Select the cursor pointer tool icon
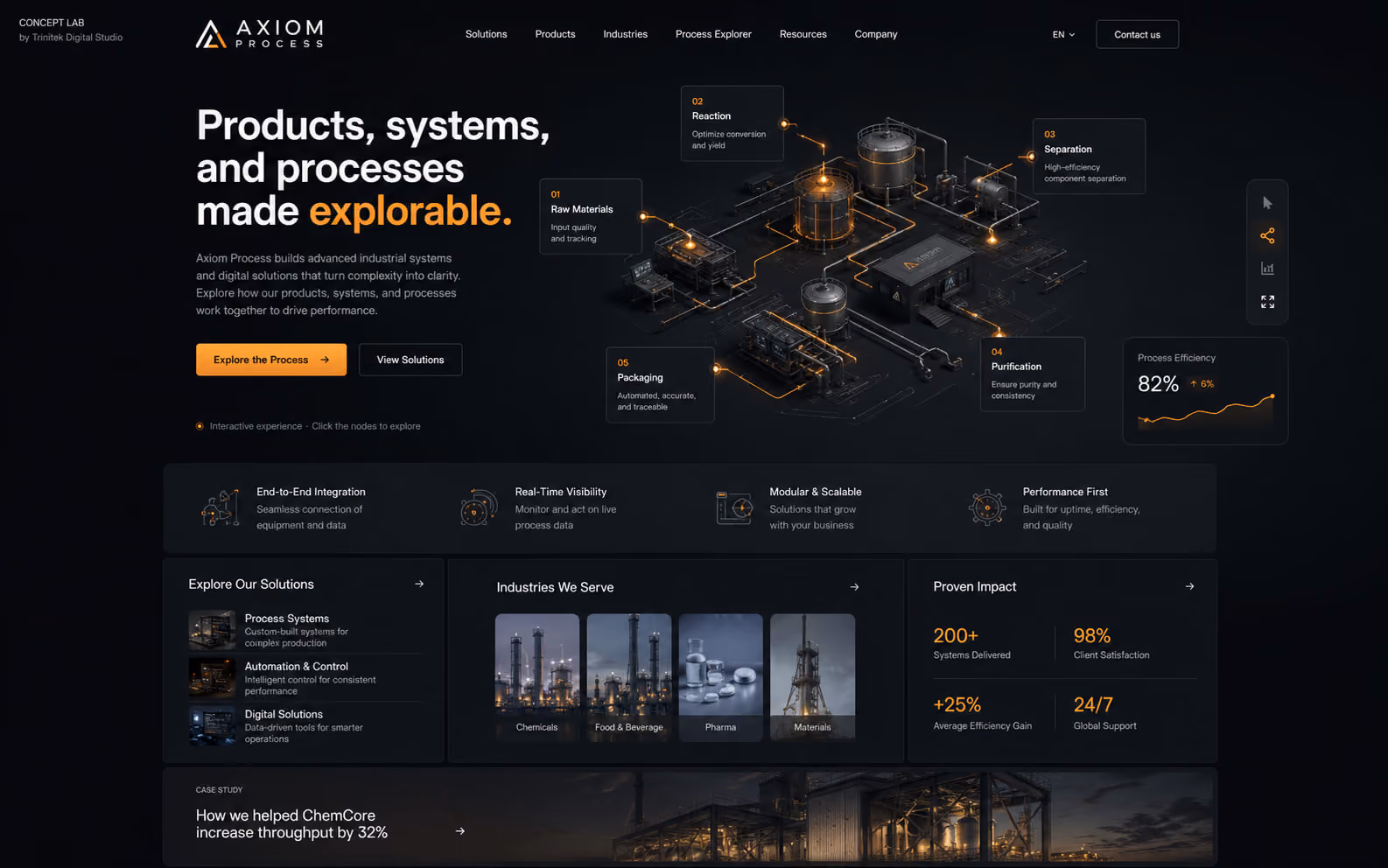The image size is (1388, 868). point(1267,203)
